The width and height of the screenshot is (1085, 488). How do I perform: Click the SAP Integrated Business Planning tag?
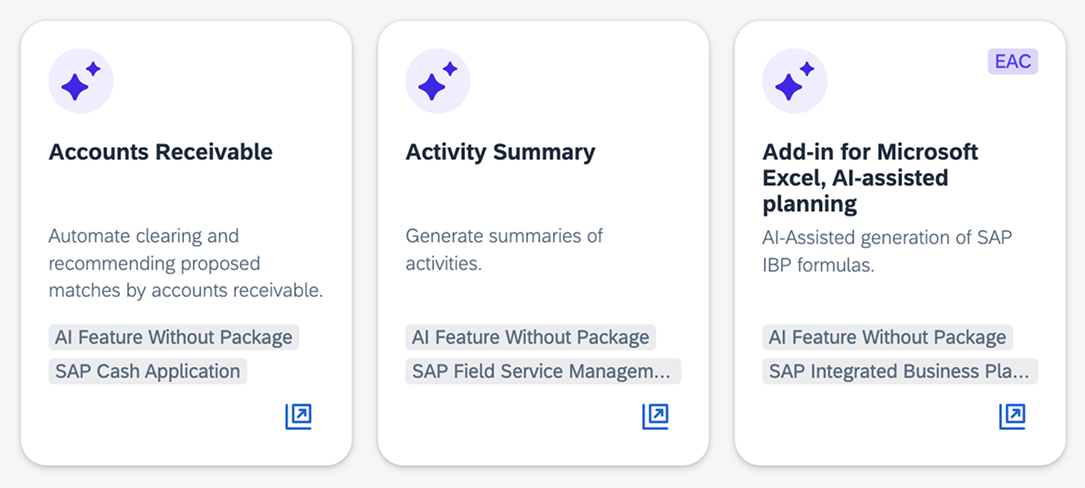[900, 372]
